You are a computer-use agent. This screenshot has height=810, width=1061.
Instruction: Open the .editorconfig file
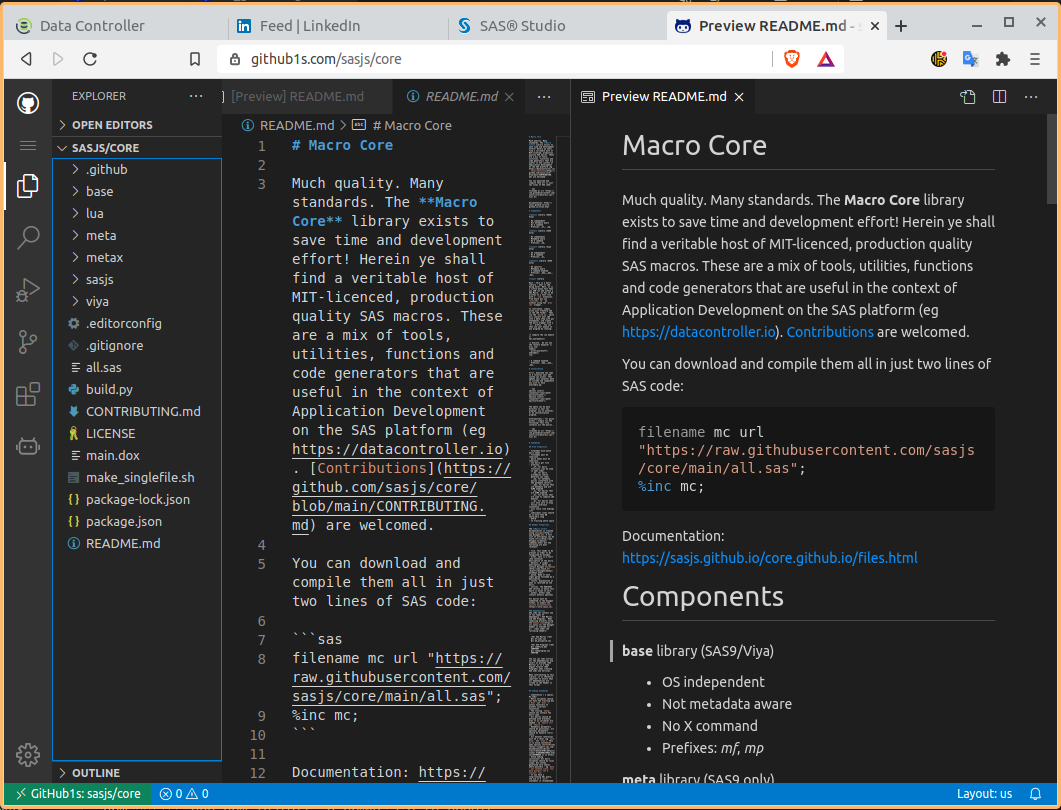pos(137,323)
